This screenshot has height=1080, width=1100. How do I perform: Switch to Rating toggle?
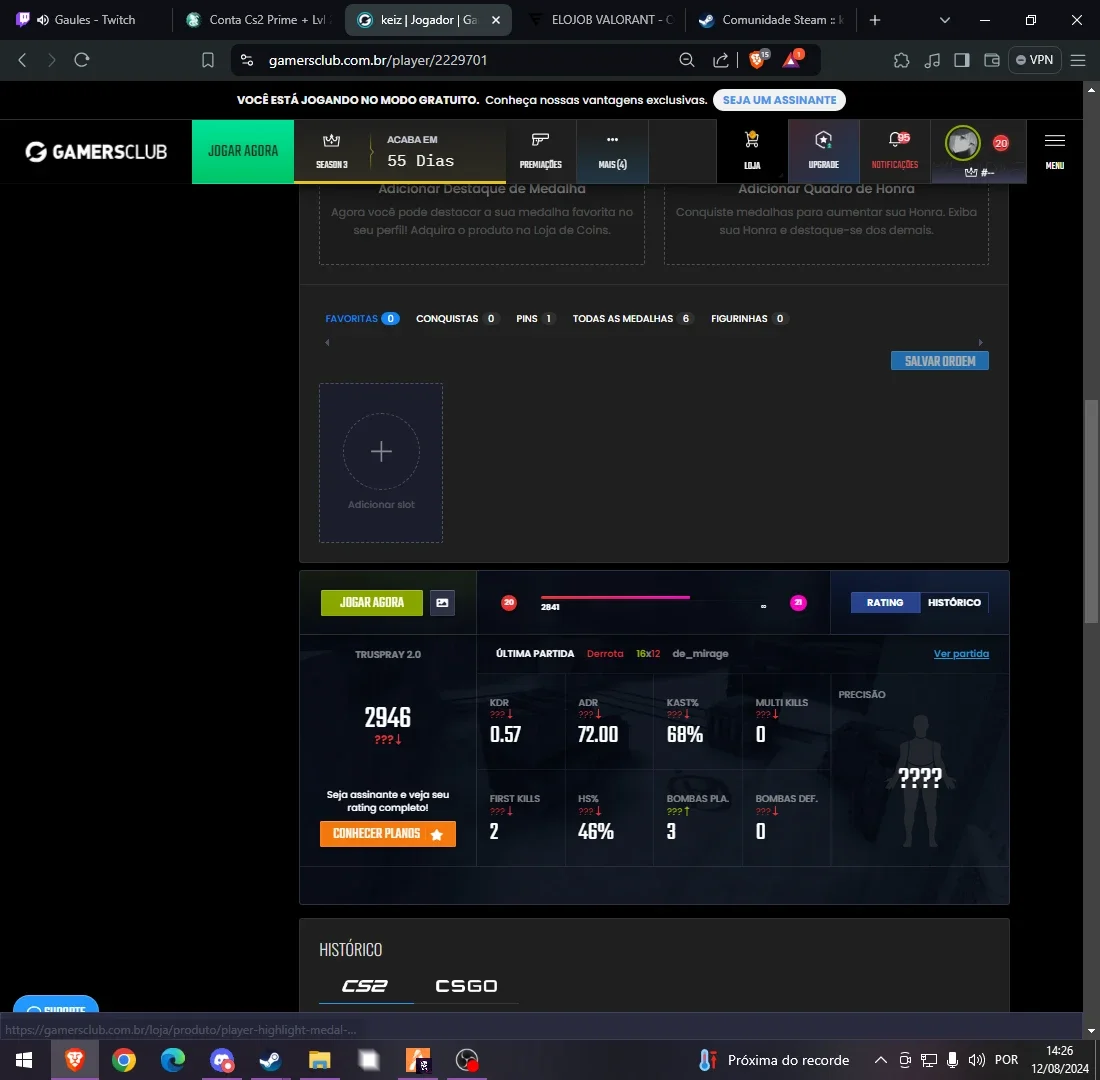click(885, 602)
